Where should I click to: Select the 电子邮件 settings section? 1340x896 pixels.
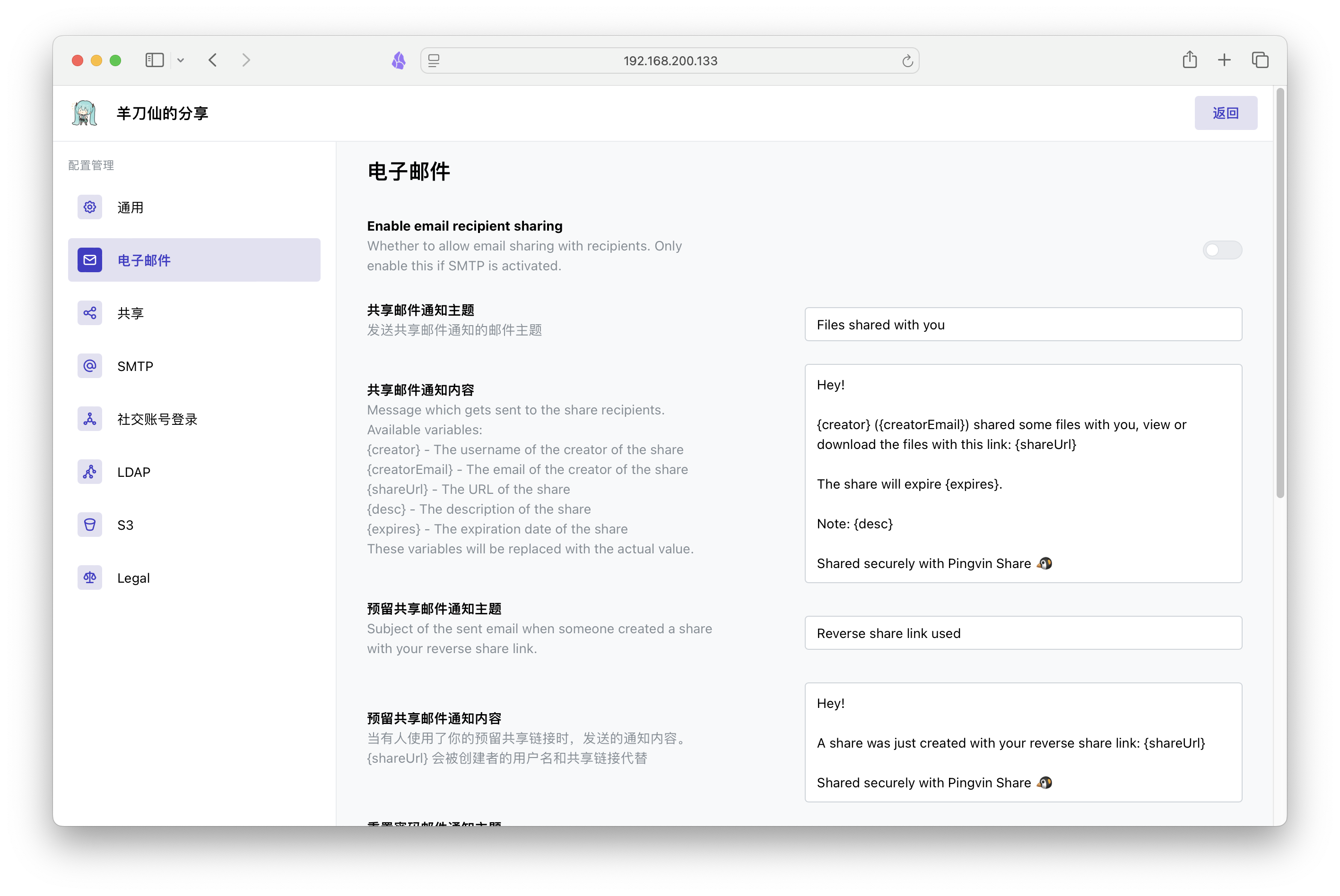pos(194,260)
